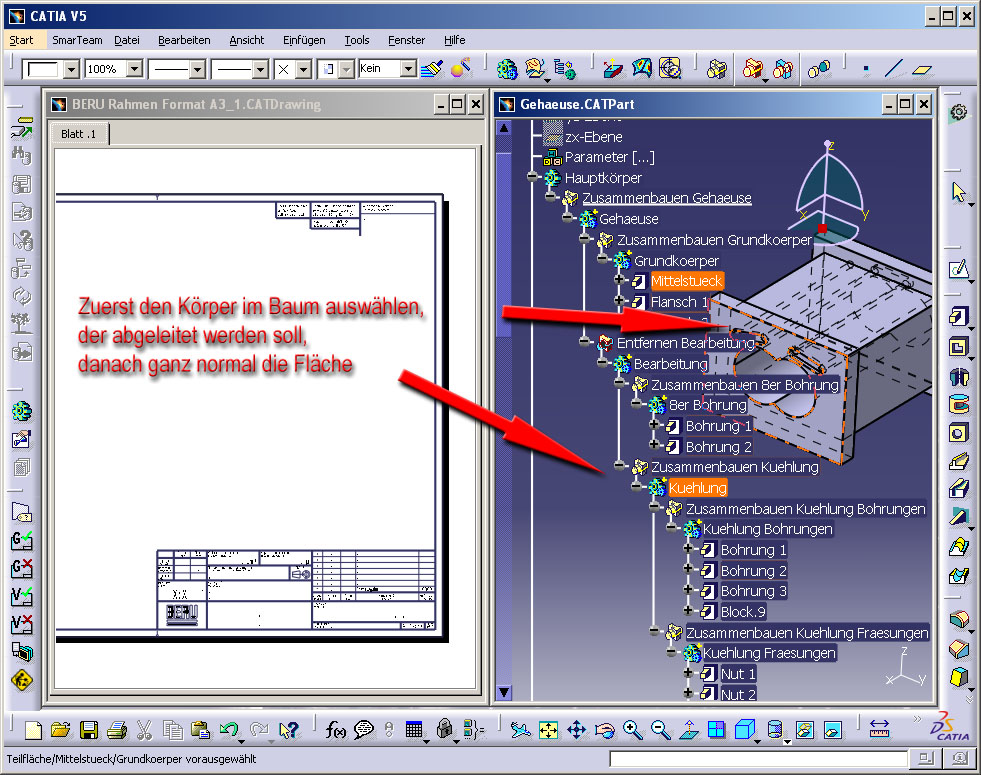The width and height of the screenshot is (981, 775).
Task: Click the Design Table grid icon
Action: pos(414,730)
